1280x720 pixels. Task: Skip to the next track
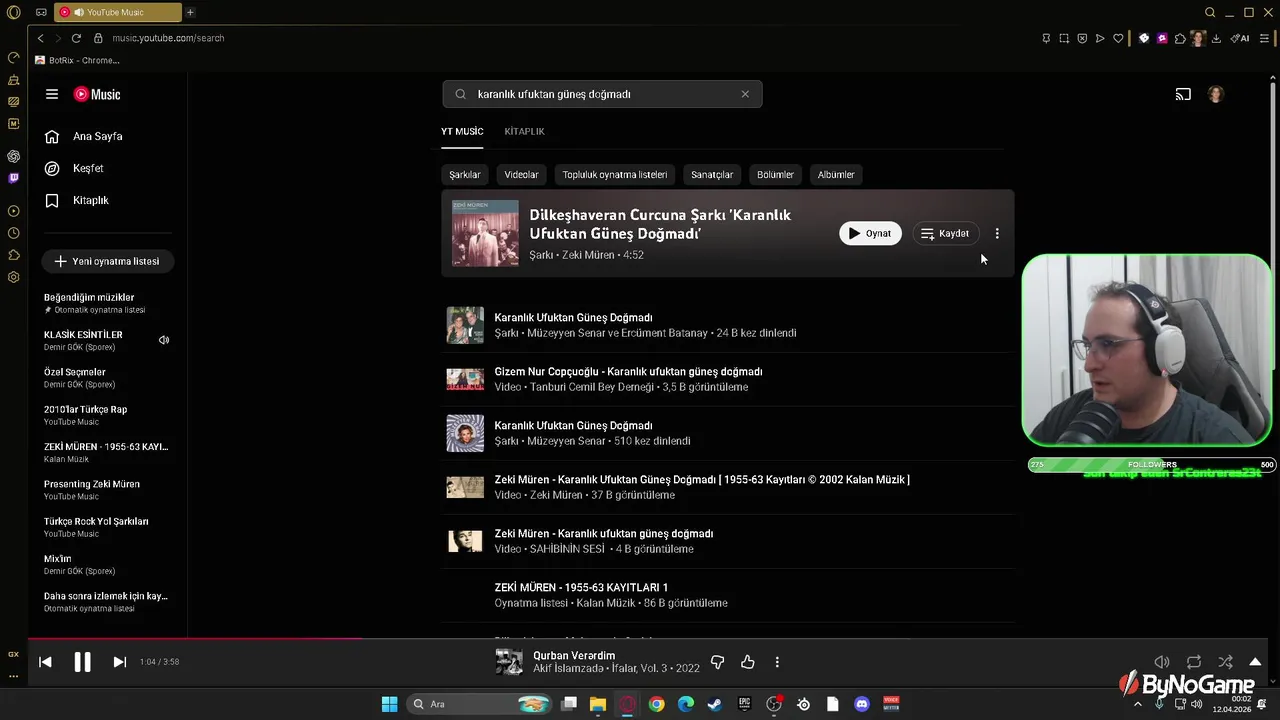click(x=120, y=661)
